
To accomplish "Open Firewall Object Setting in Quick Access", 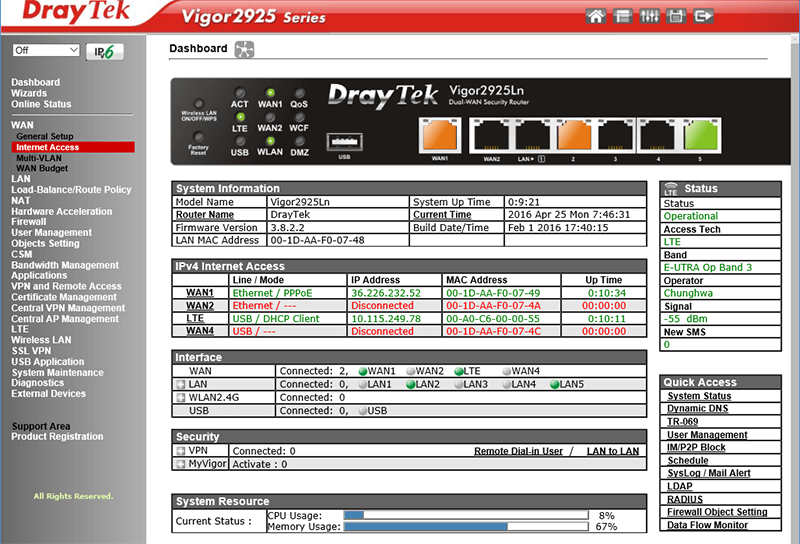I will click(x=717, y=512).
